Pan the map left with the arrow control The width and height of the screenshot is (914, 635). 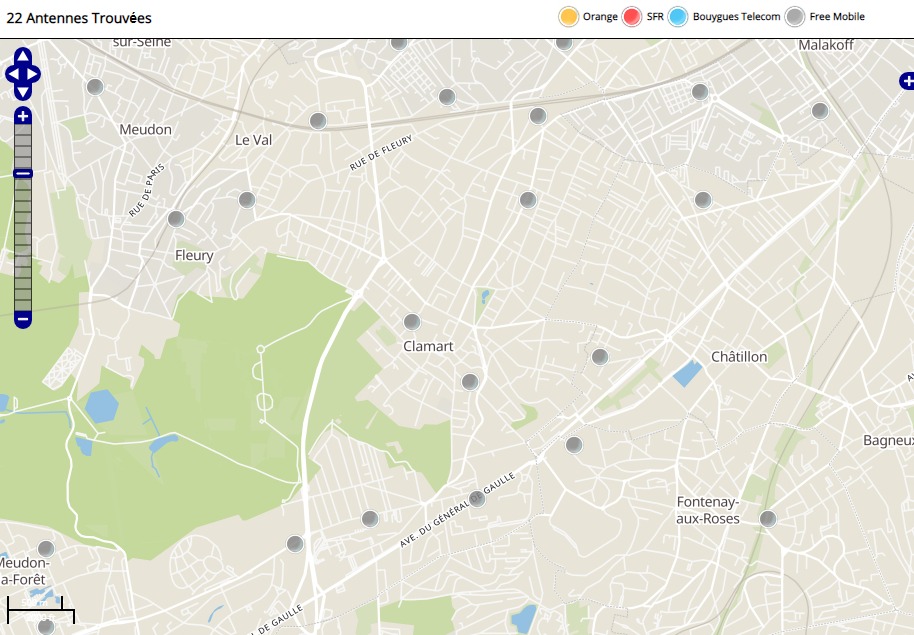[12, 74]
